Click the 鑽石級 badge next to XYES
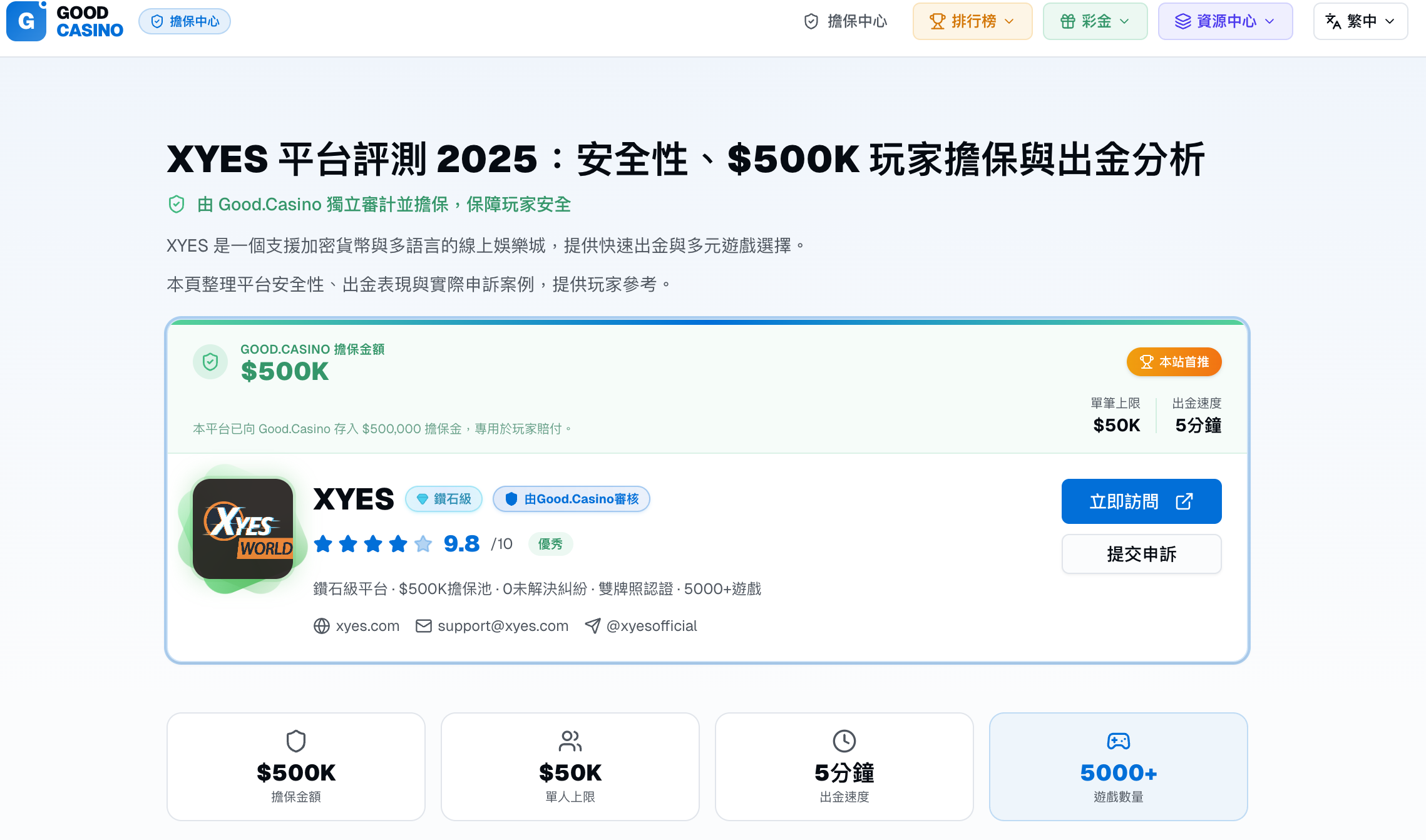The height and width of the screenshot is (840, 1426). pos(444,499)
